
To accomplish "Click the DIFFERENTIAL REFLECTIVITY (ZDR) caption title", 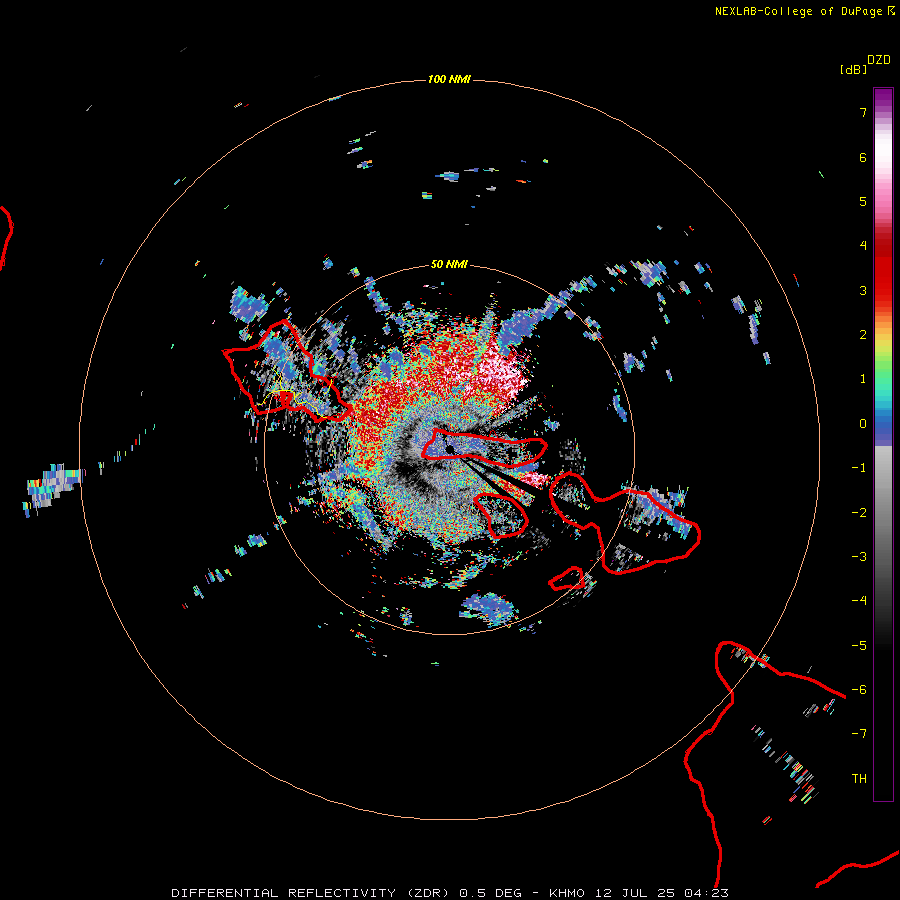I will click(x=310, y=893).
